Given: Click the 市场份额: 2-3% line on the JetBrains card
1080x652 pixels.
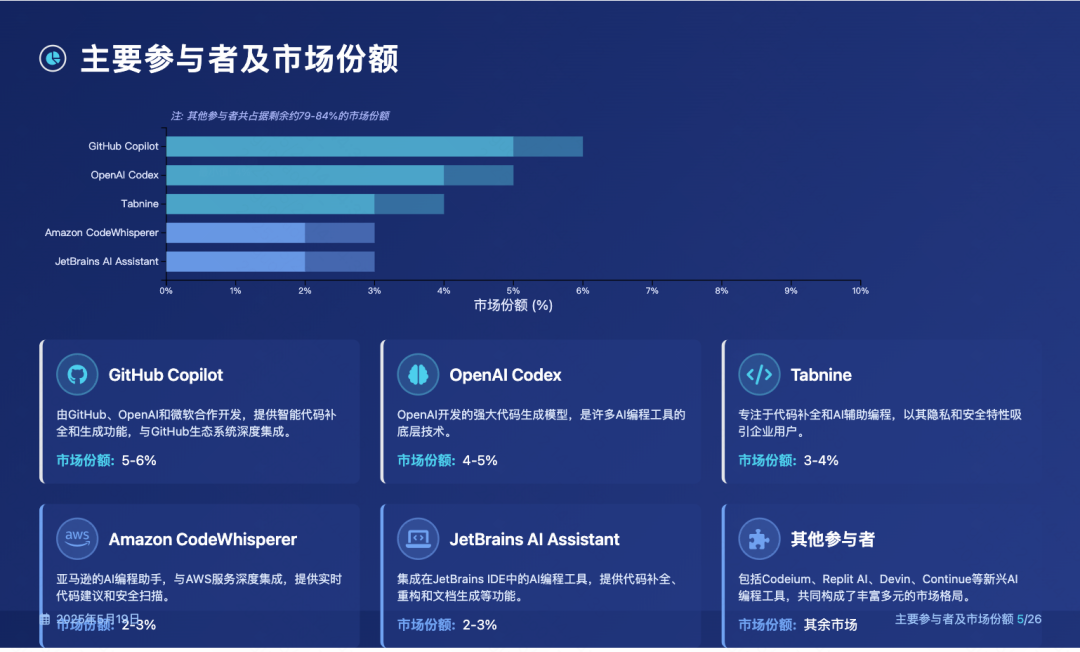Looking at the screenshot, I should (x=448, y=624).
